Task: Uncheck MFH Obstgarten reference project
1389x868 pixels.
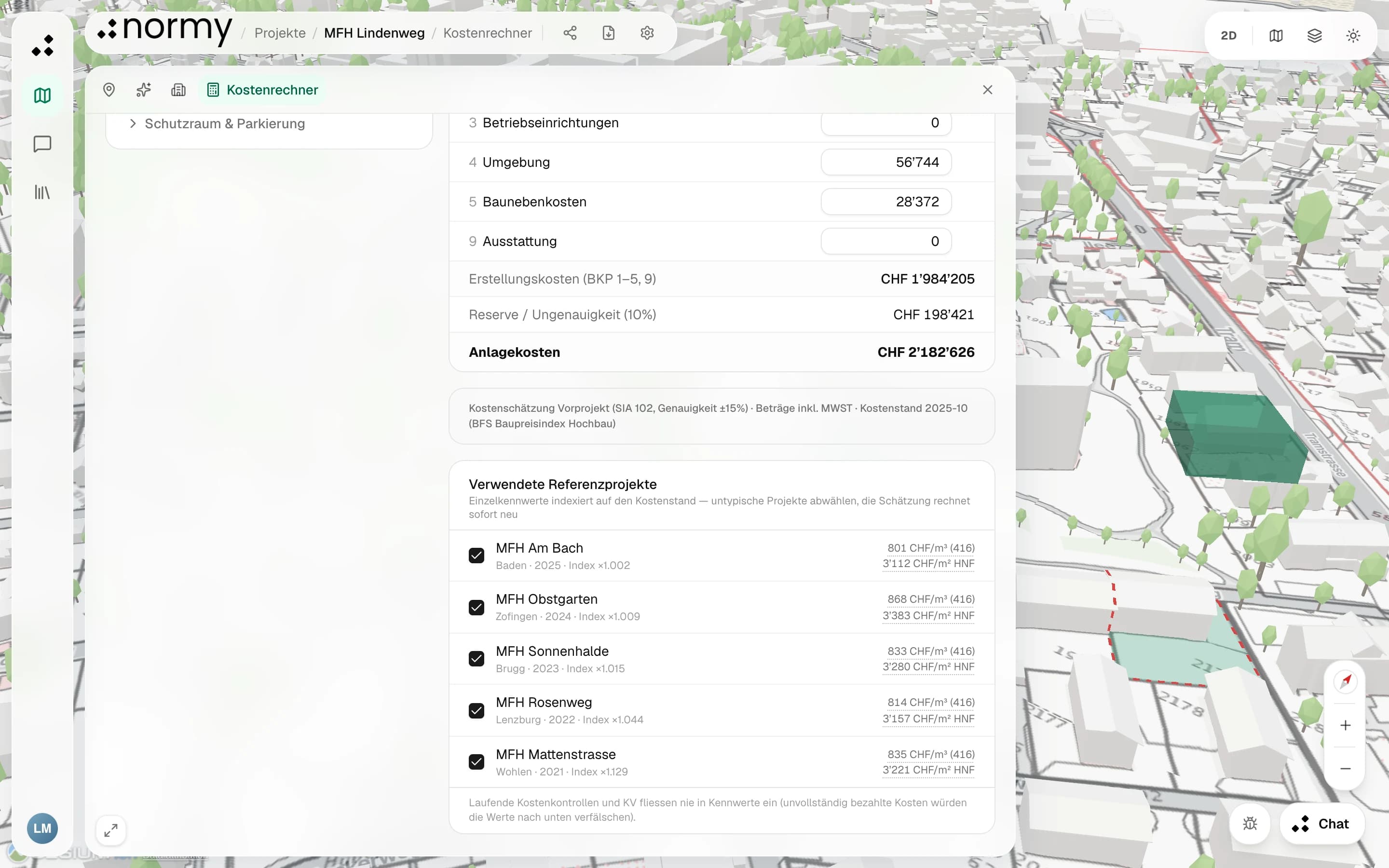Action: pos(477,608)
